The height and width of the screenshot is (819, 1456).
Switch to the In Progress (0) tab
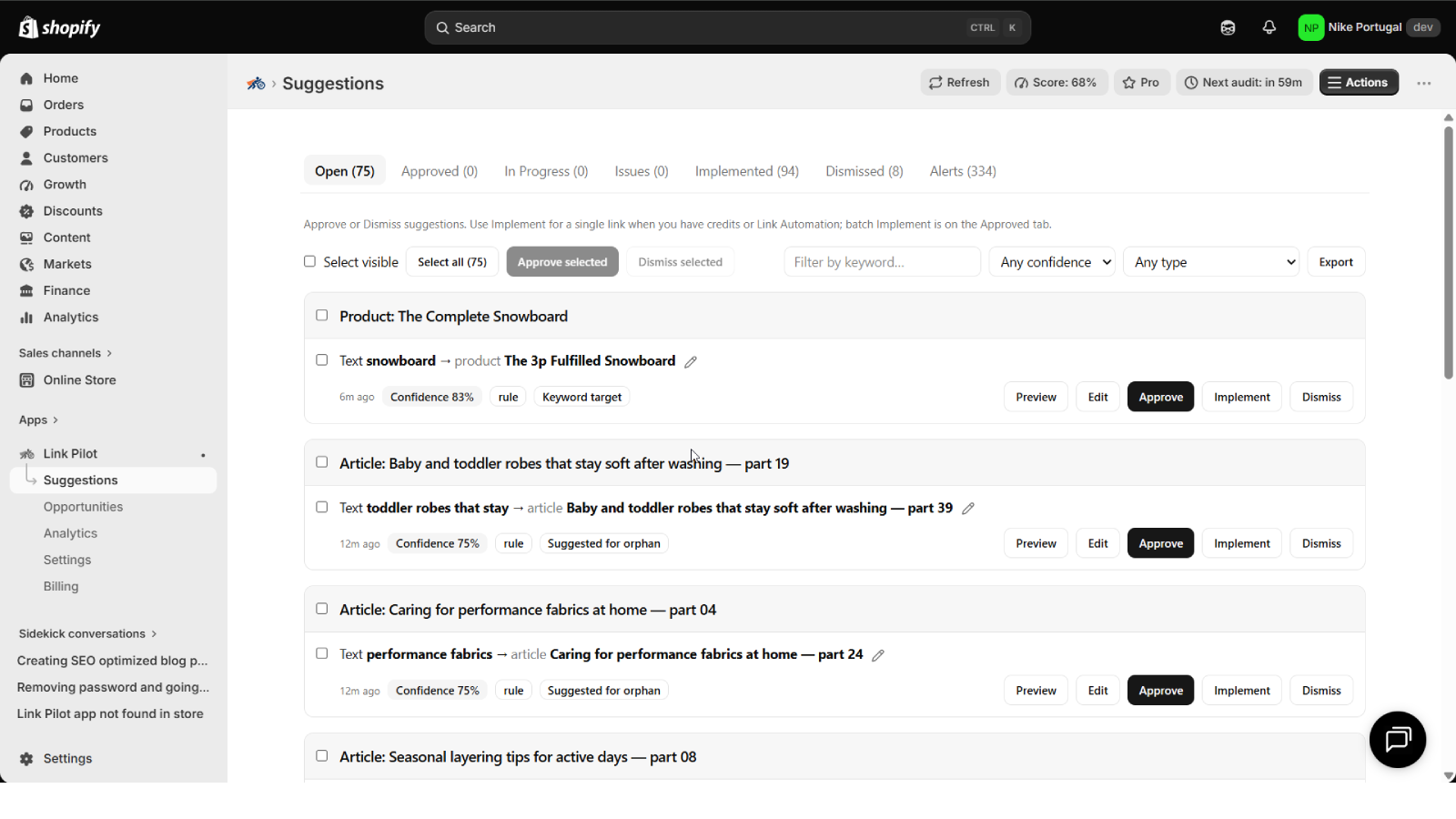(546, 171)
